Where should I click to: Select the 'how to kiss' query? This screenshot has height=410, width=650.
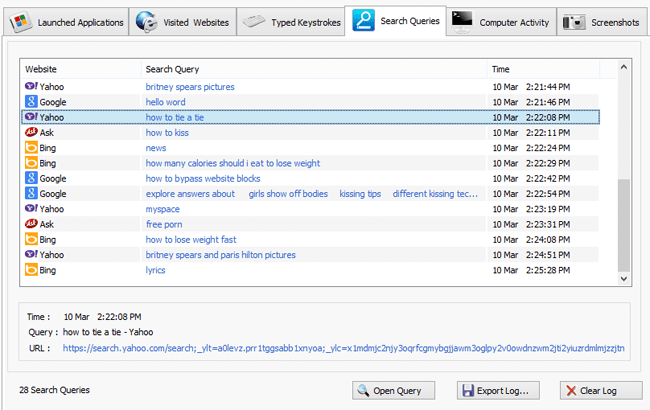pyautogui.click(x=167, y=133)
